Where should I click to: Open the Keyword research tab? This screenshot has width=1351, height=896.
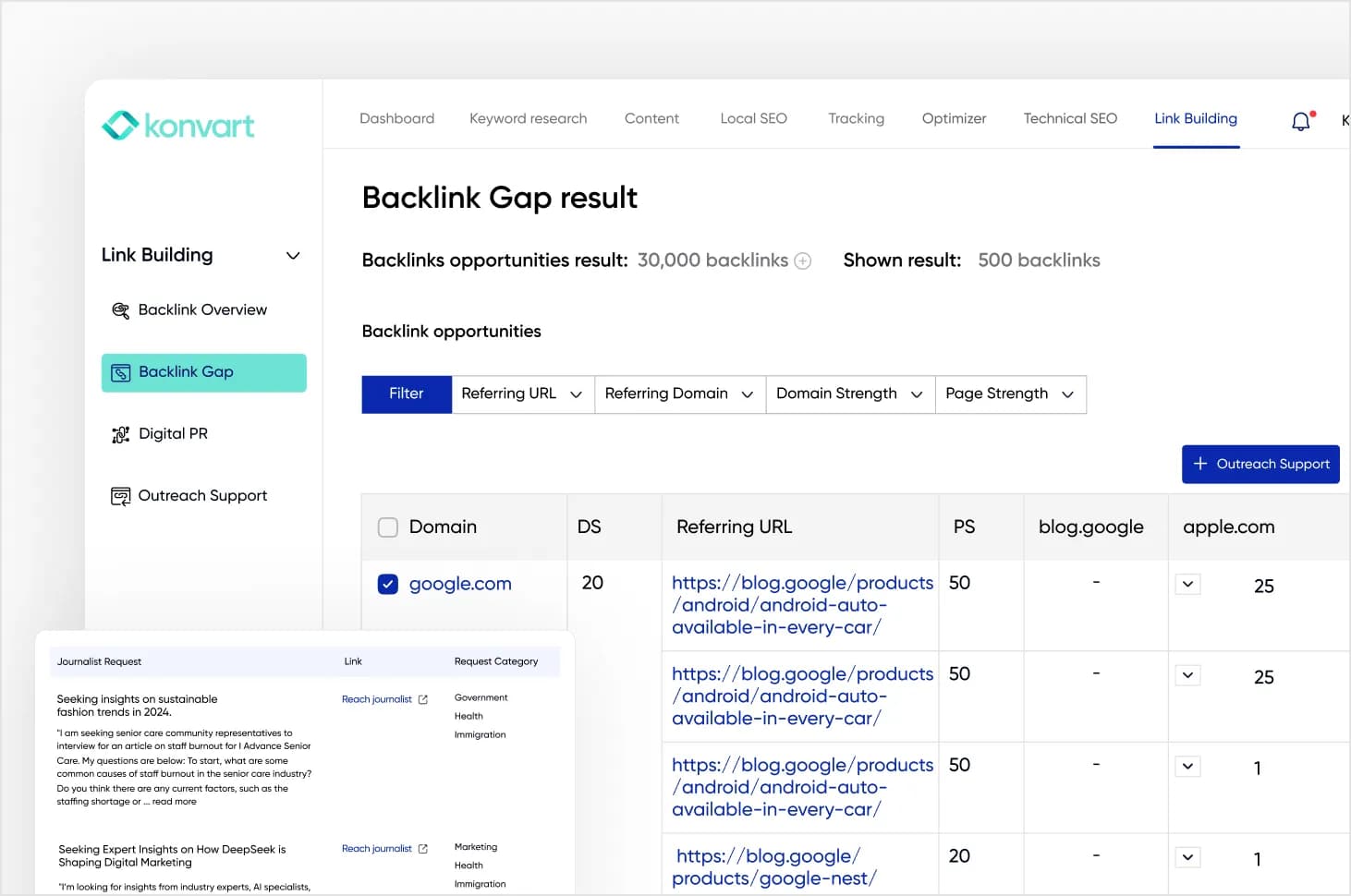click(x=529, y=118)
